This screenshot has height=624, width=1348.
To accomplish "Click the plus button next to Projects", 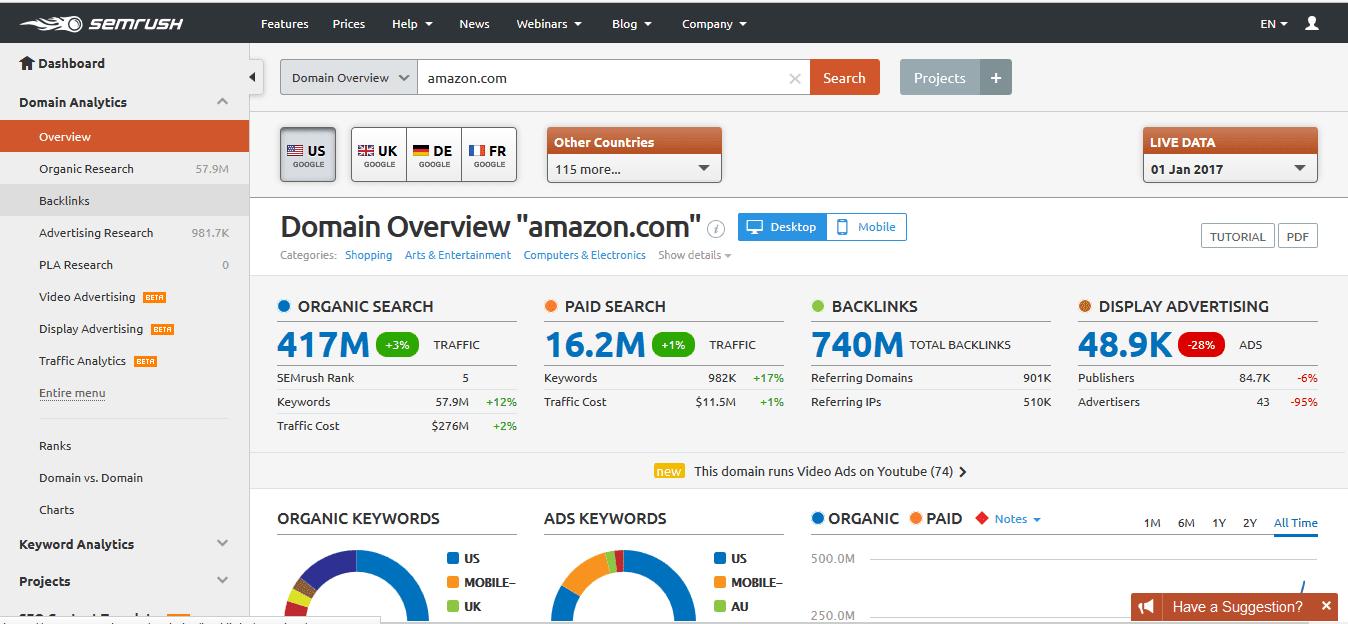I will coord(995,76).
